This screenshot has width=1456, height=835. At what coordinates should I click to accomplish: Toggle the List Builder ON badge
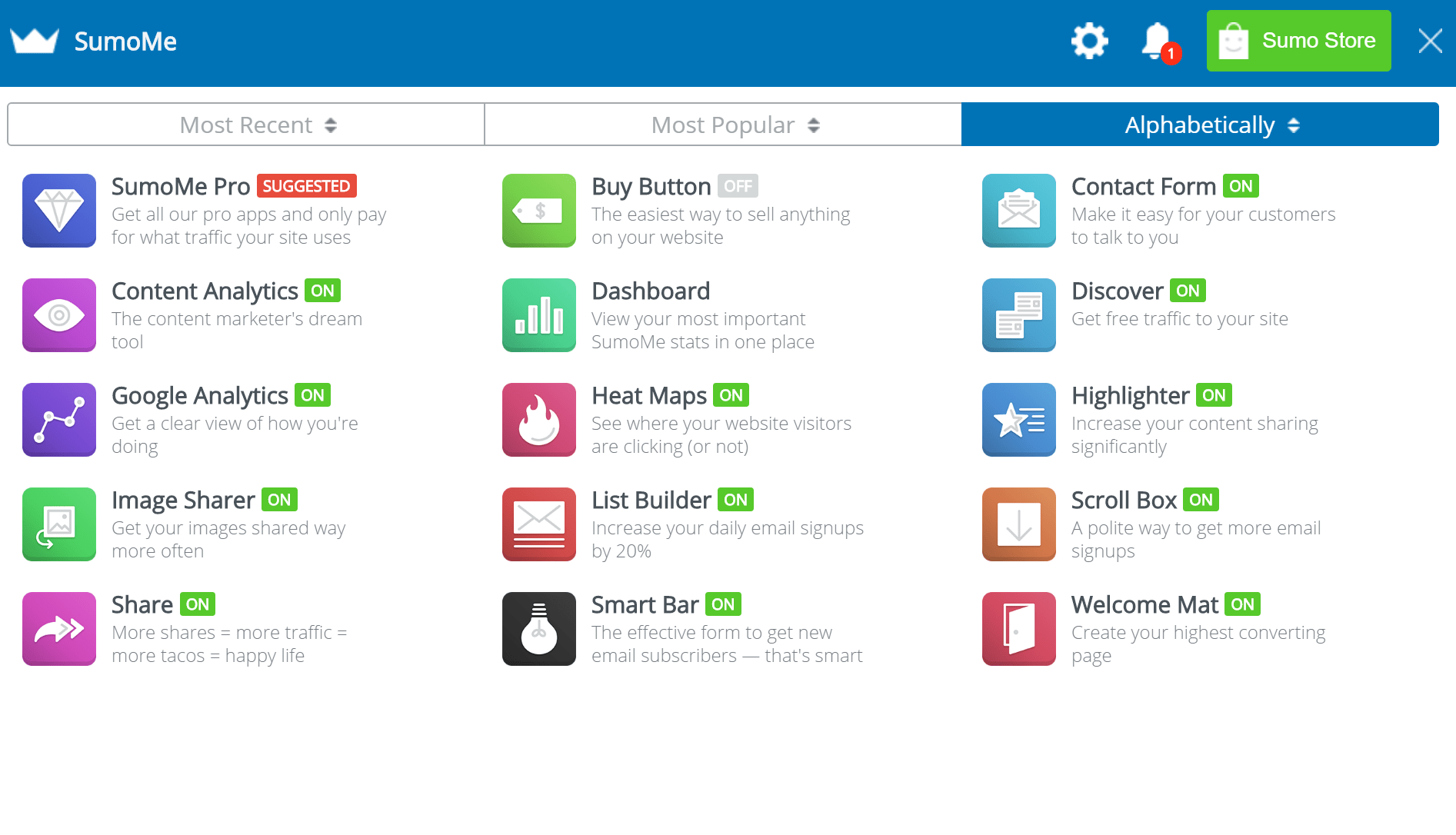[735, 500]
